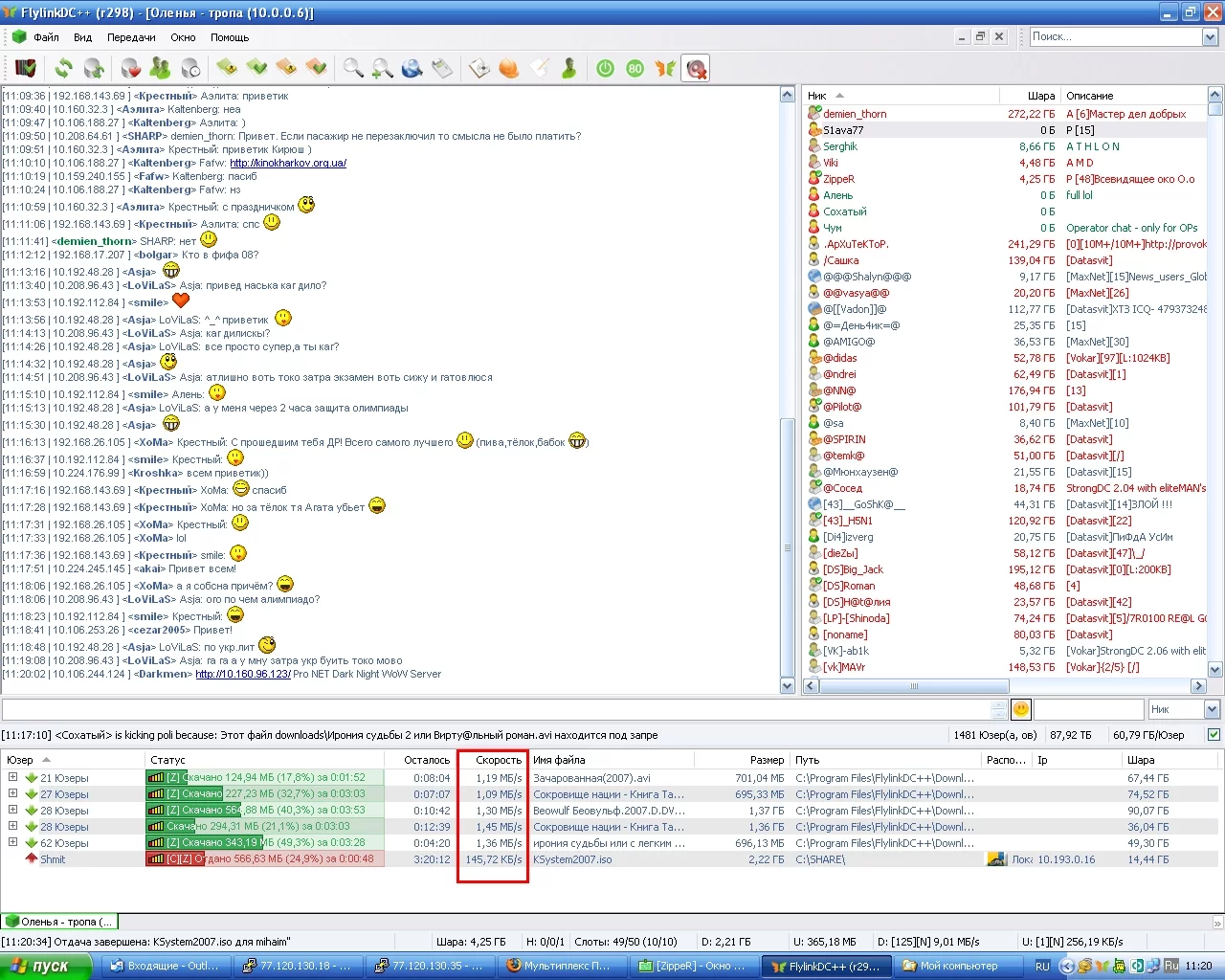Open the kinokharkov.org.ua chat link

coord(288,163)
